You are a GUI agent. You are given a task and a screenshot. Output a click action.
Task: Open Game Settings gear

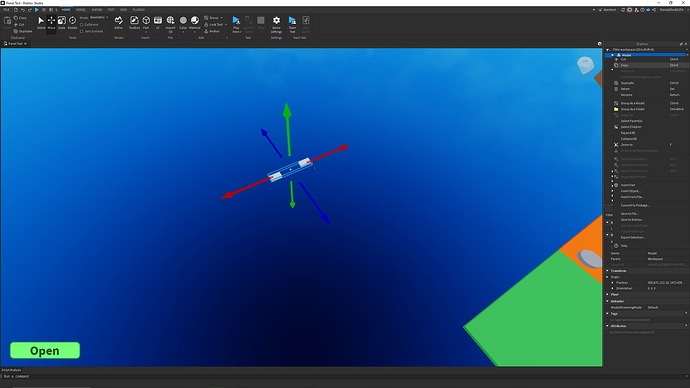click(x=276, y=23)
